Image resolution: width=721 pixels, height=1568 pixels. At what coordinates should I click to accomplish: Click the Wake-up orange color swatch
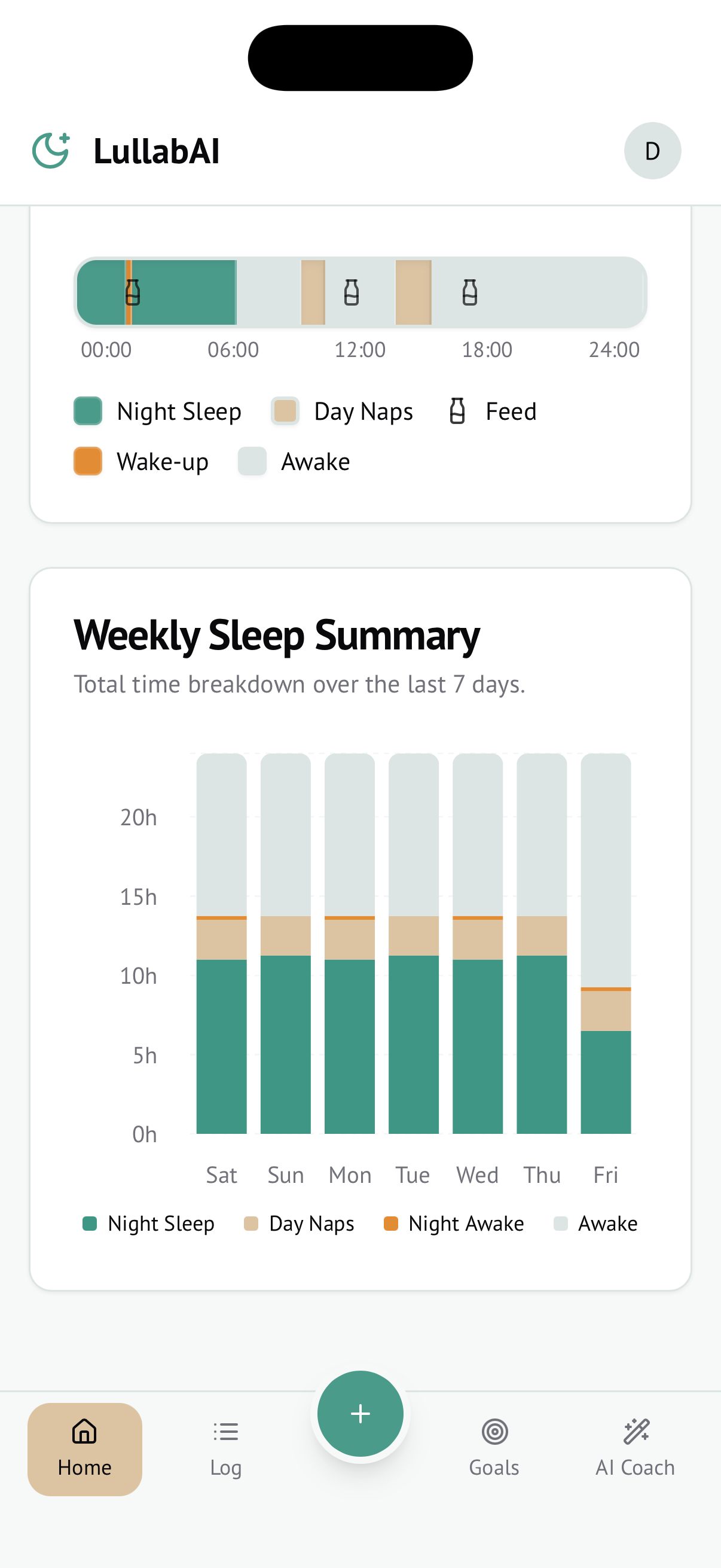click(x=90, y=461)
